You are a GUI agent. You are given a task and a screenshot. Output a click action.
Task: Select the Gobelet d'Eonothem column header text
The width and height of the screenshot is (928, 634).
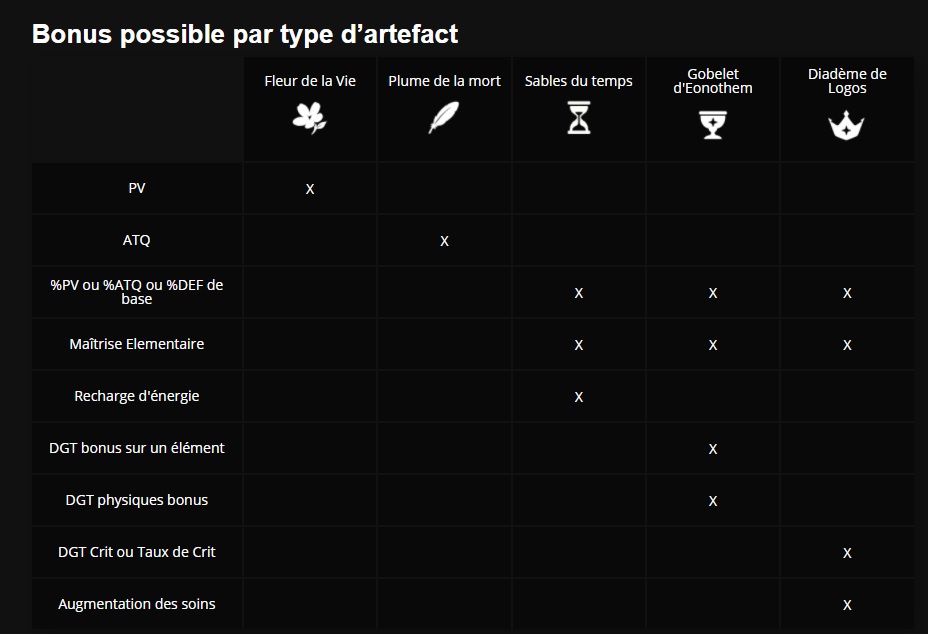point(713,81)
